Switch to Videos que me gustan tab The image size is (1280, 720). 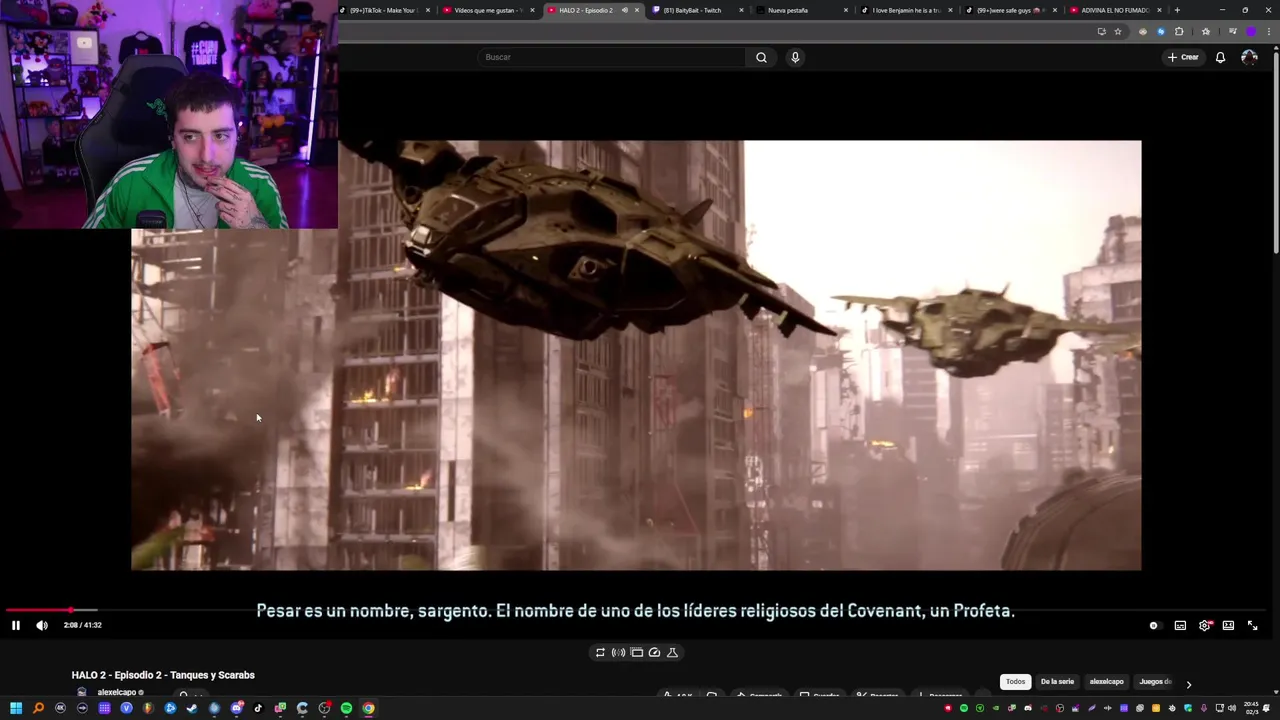coord(488,10)
